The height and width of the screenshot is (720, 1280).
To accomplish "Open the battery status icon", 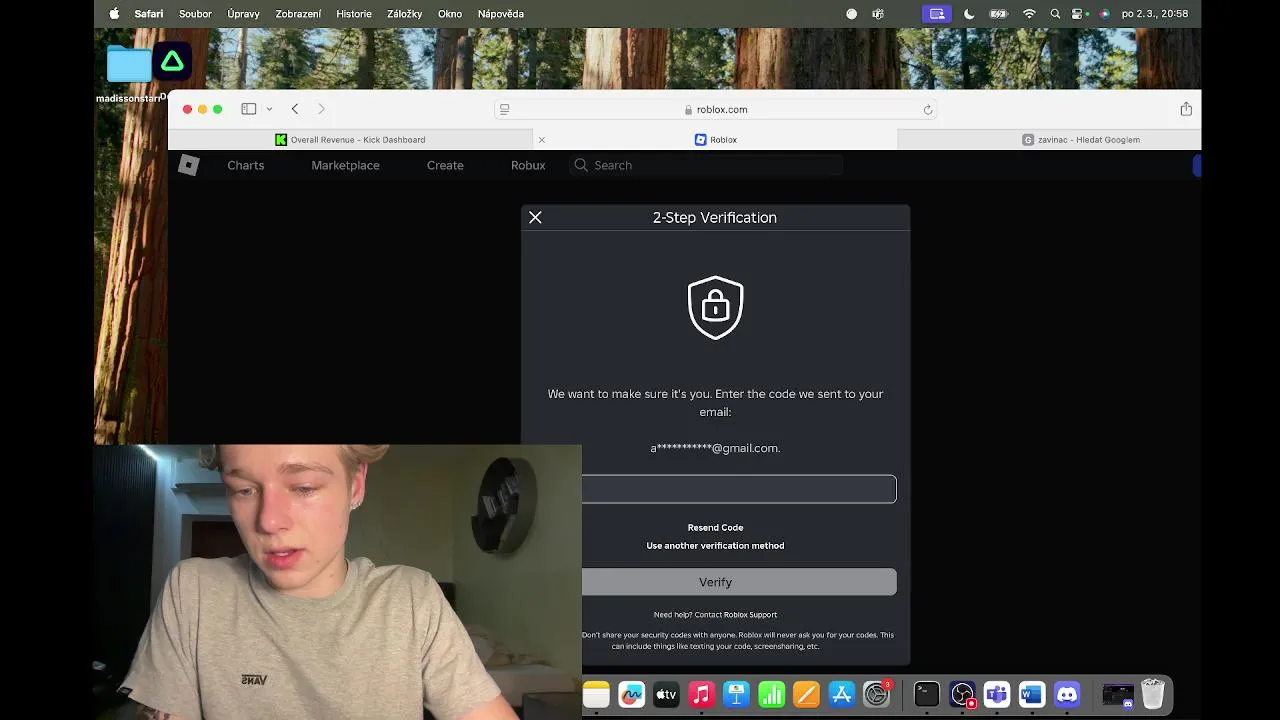I will [998, 14].
